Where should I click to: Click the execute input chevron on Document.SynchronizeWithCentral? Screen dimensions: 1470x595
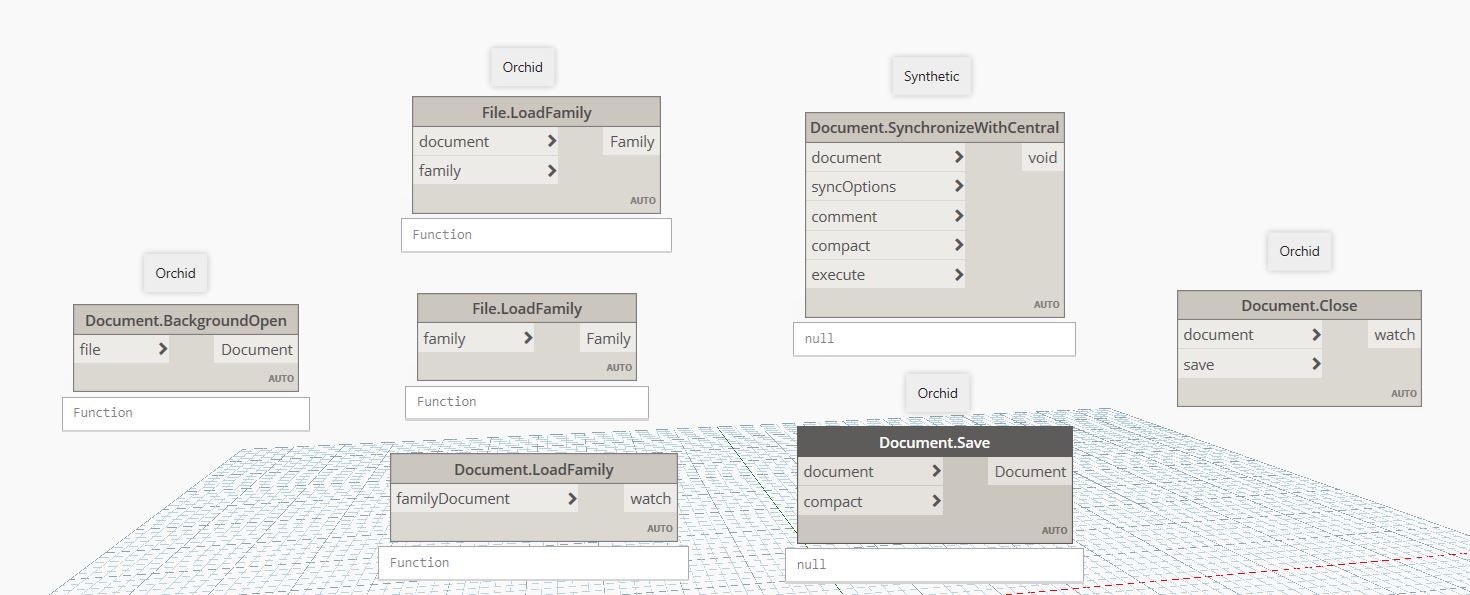pos(957,274)
